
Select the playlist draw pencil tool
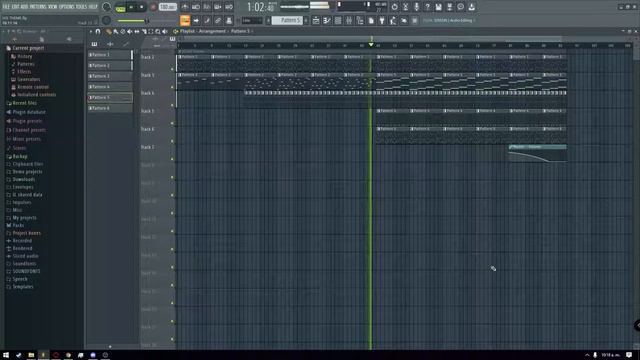click(x=109, y=31)
